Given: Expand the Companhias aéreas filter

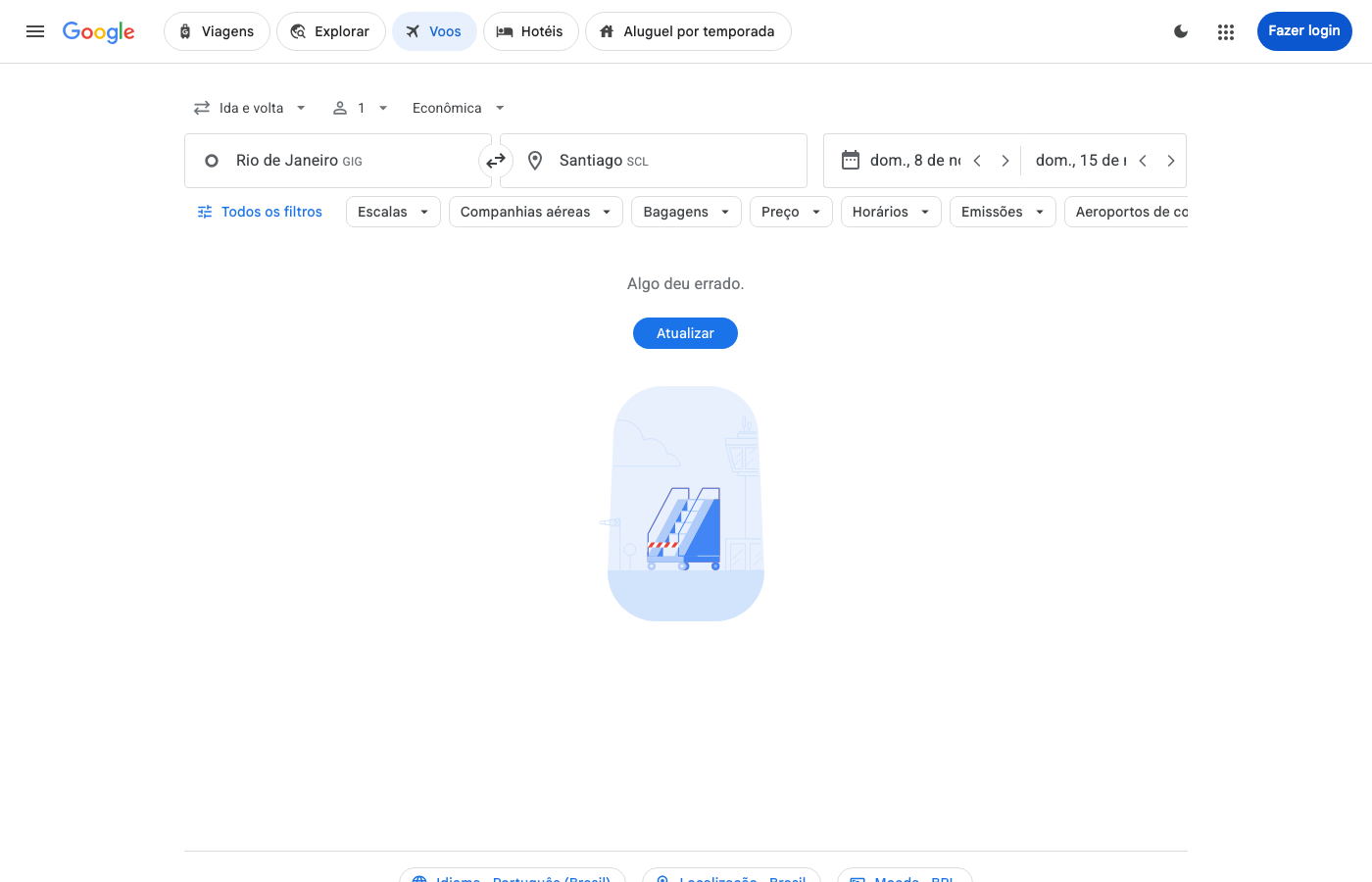Looking at the screenshot, I should [x=536, y=212].
